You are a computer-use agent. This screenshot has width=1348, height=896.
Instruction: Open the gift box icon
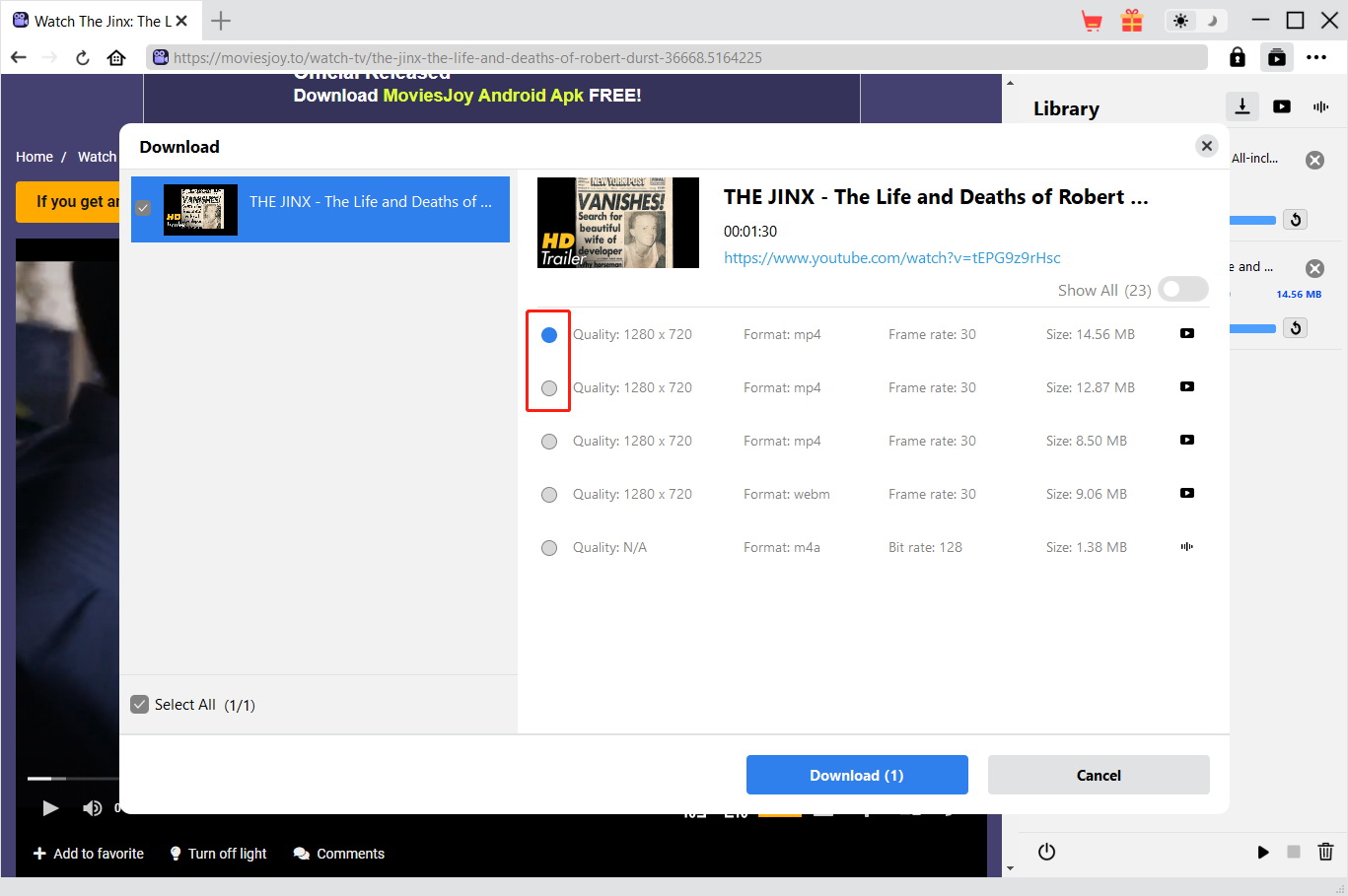click(x=1132, y=21)
